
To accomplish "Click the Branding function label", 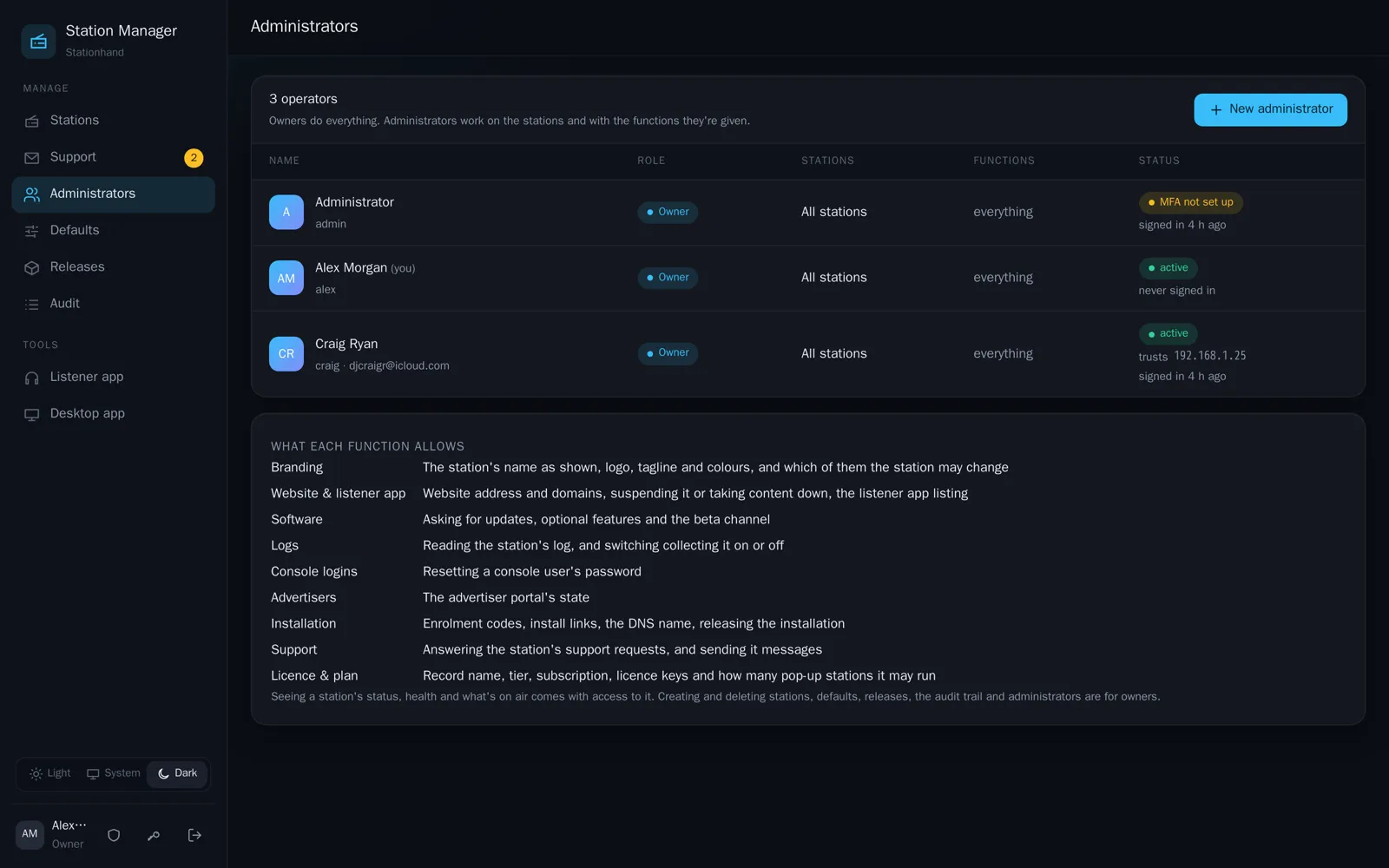I will pyautogui.click(x=297, y=468).
